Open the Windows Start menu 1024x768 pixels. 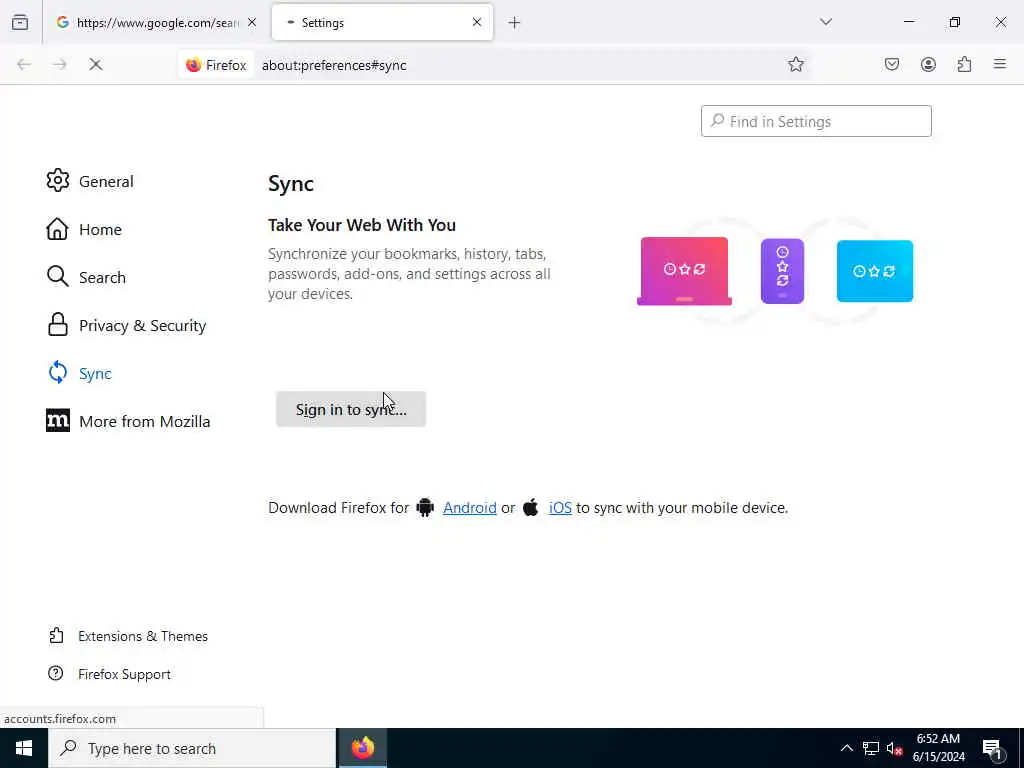coord(24,748)
